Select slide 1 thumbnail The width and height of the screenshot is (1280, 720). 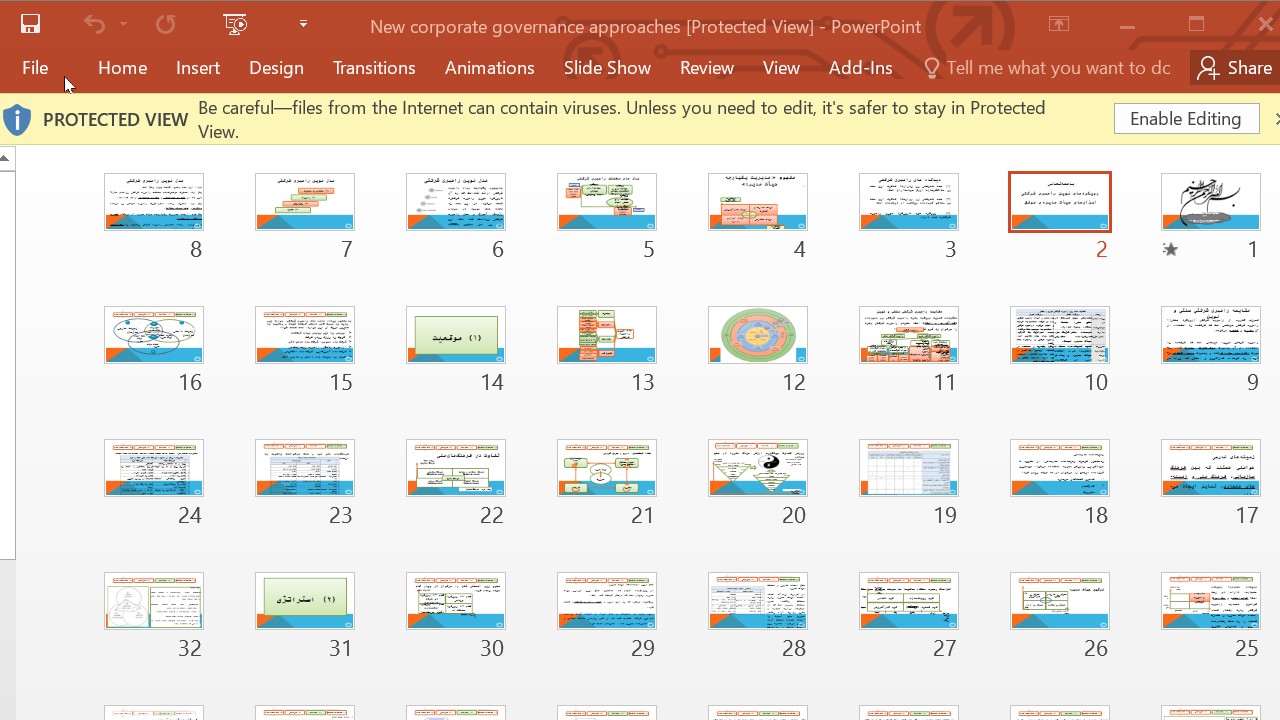pyautogui.click(x=1211, y=202)
